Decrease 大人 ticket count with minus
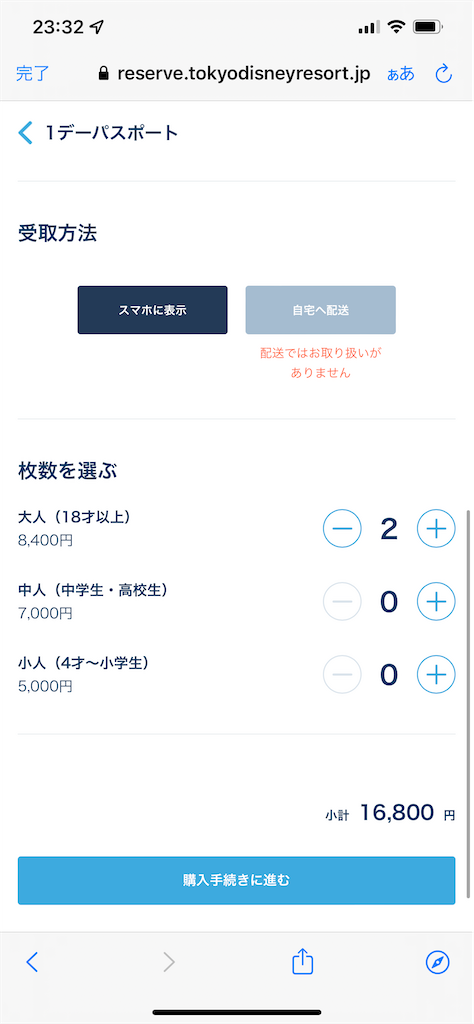 point(342,528)
